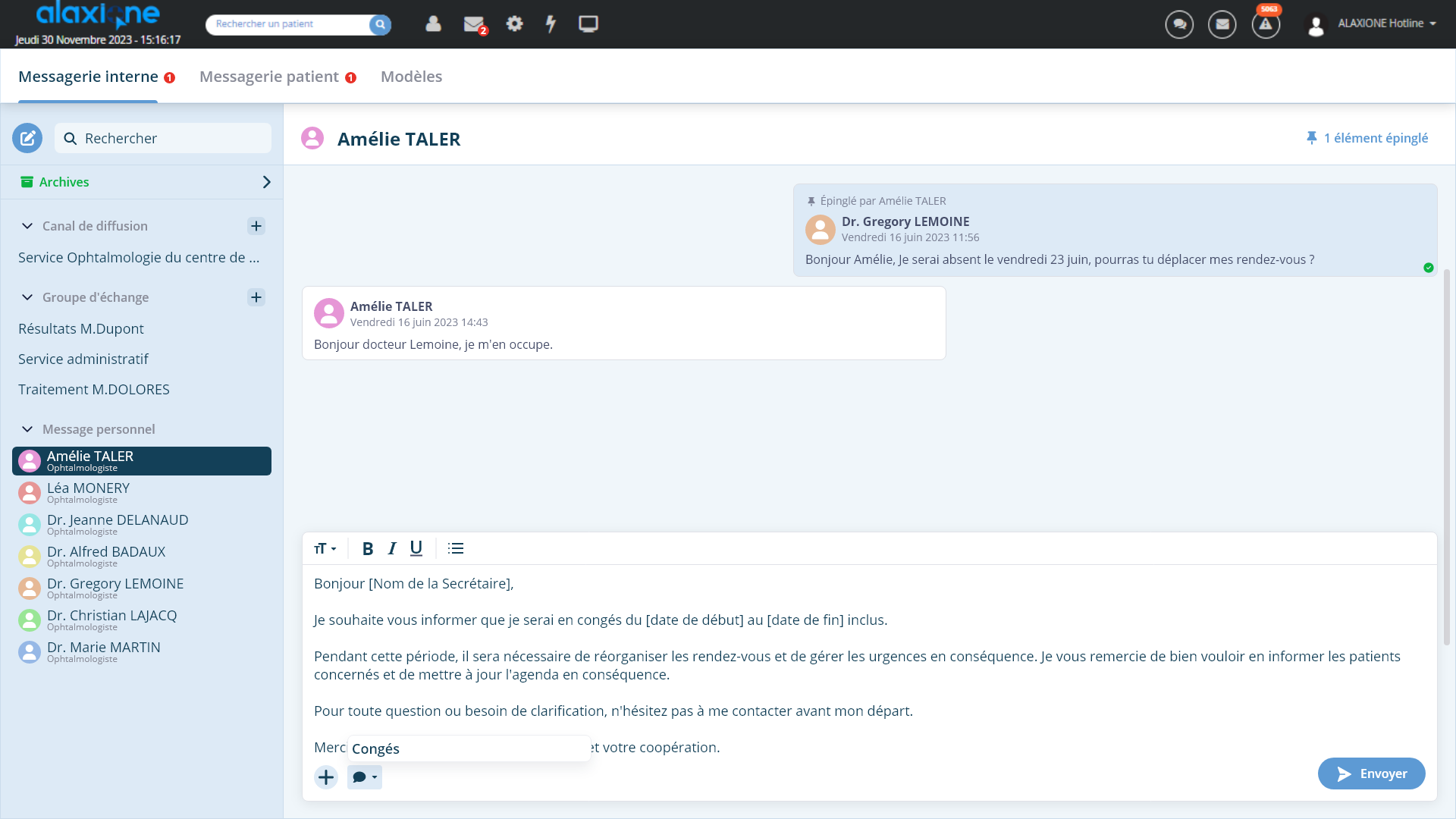Open the Modèles tab
The image size is (1456, 819).
tap(411, 77)
